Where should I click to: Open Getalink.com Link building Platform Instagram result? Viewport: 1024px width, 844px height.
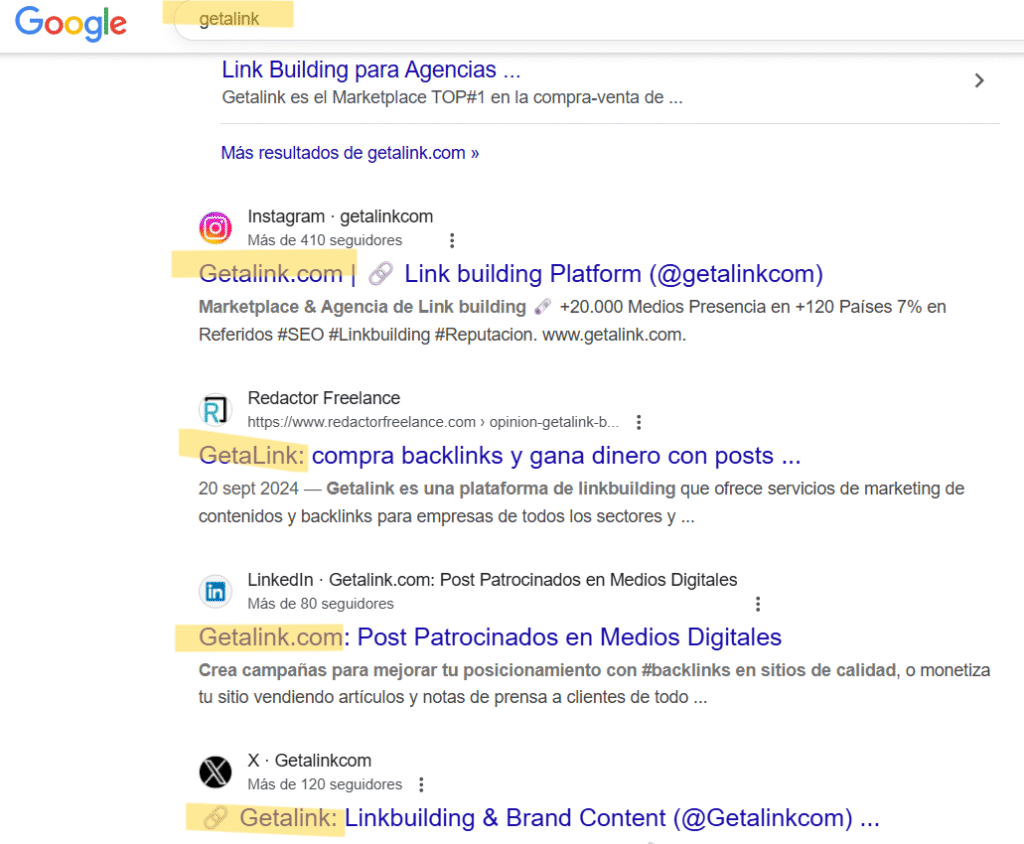click(x=510, y=274)
